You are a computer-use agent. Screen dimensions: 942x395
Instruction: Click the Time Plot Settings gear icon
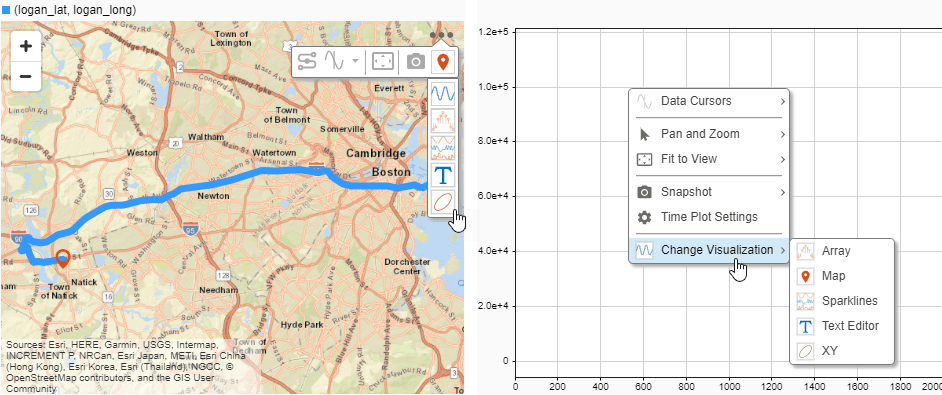point(645,217)
